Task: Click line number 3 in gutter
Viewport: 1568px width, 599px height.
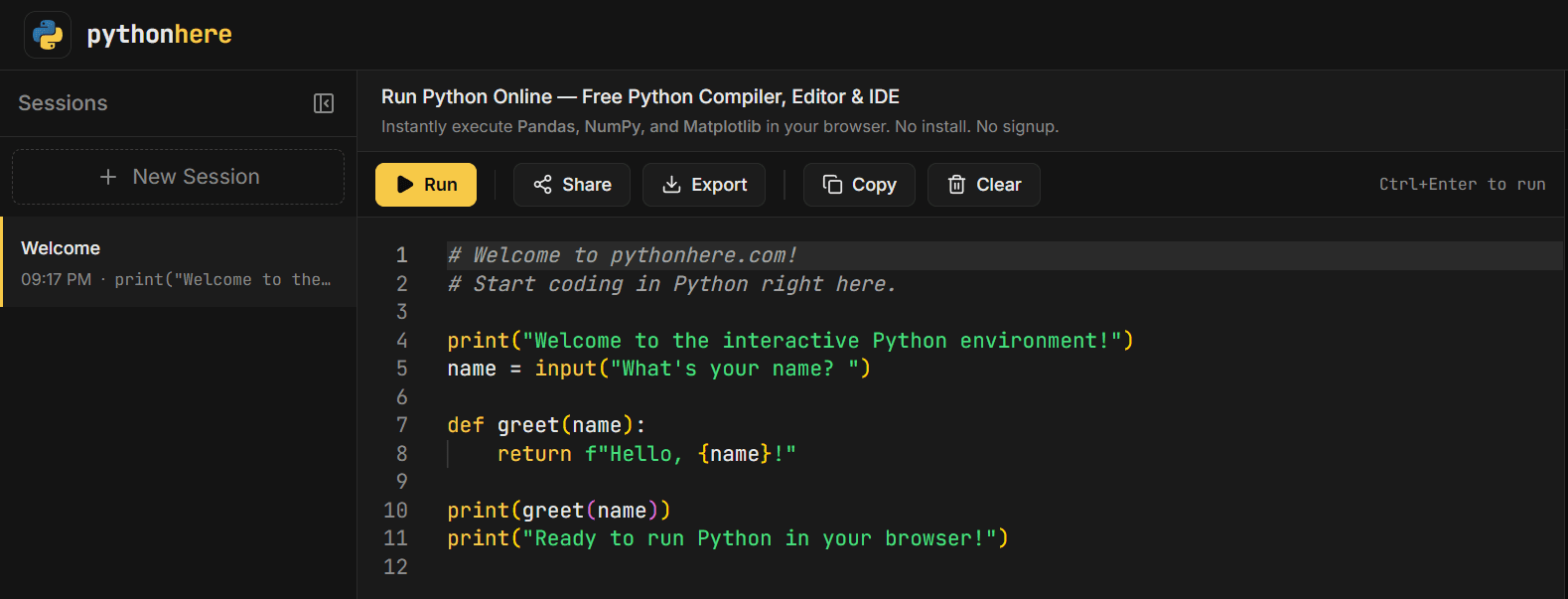Action: (x=402, y=312)
